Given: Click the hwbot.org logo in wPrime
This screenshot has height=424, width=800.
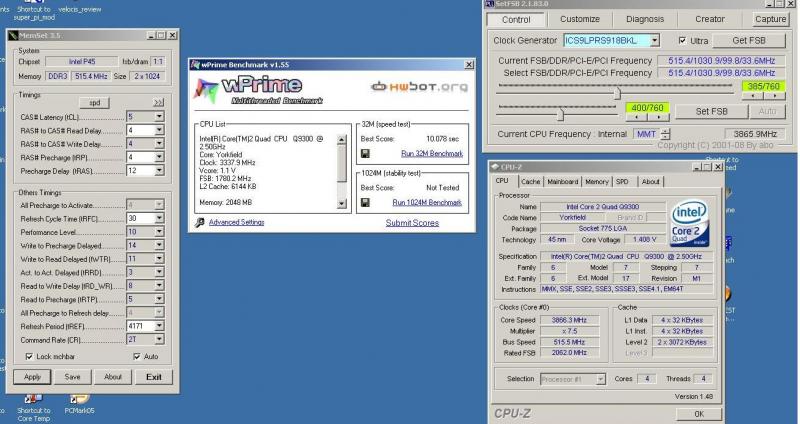Looking at the screenshot, I should click(419, 87).
